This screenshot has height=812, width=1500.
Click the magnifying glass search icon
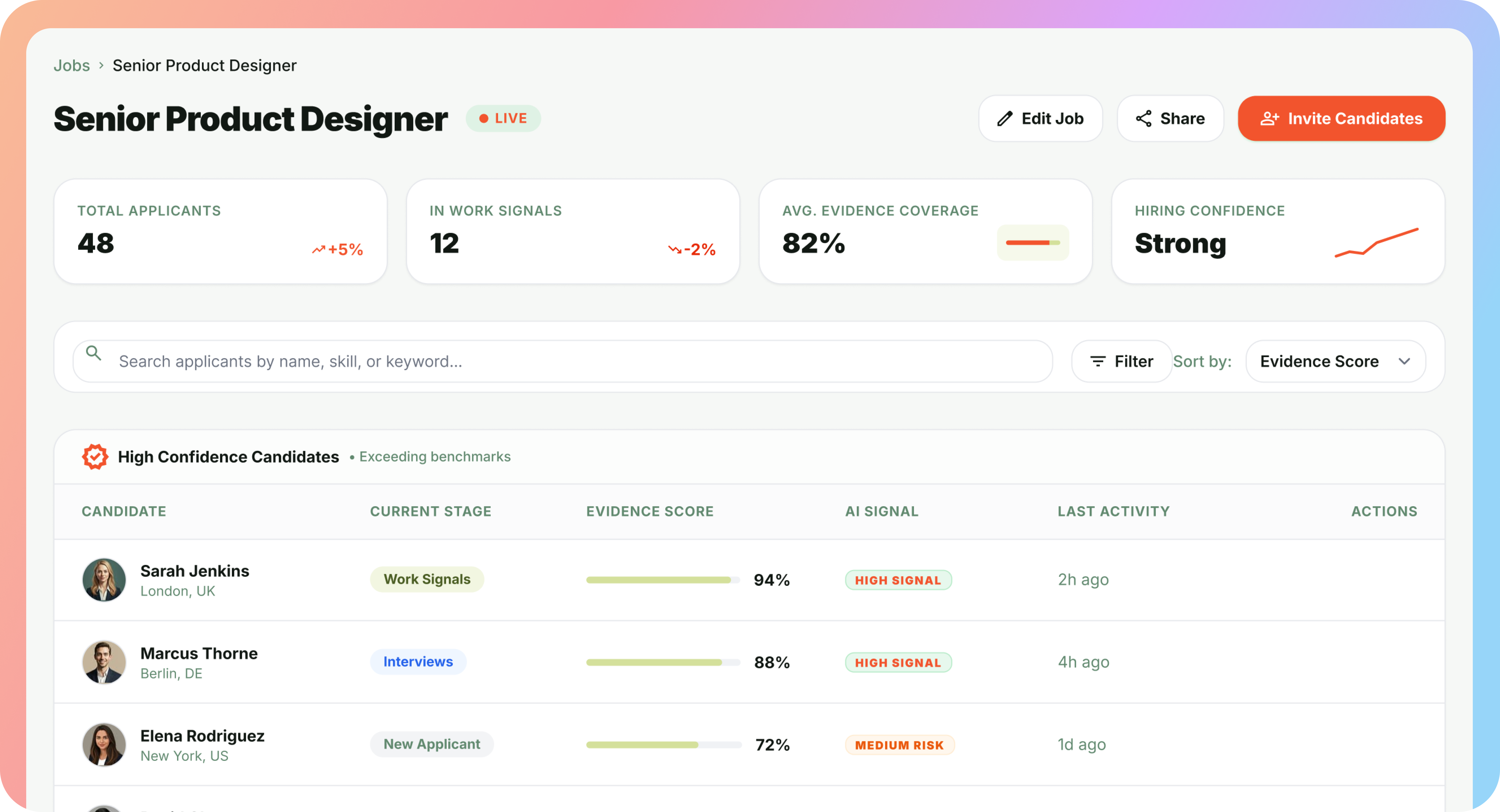tap(93, 353)
